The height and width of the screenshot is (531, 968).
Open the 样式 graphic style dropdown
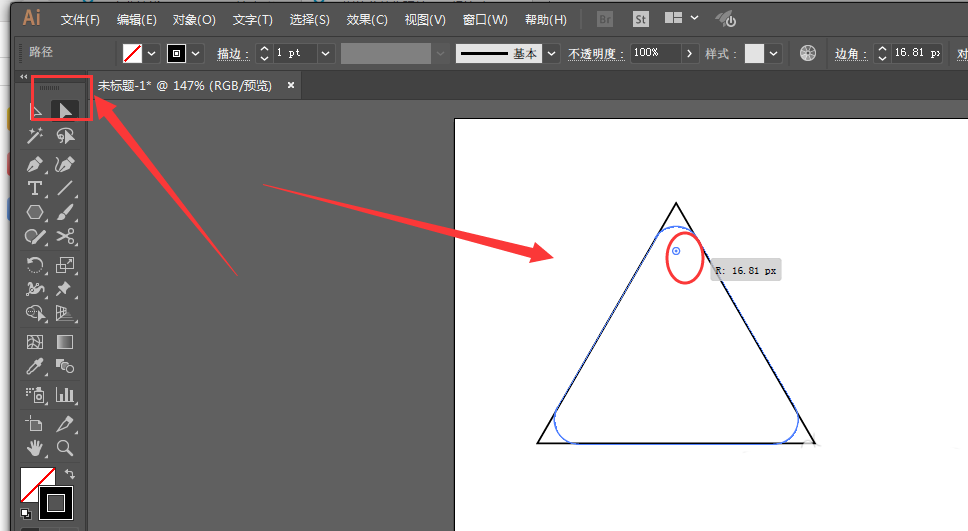(x=774, y=54)
